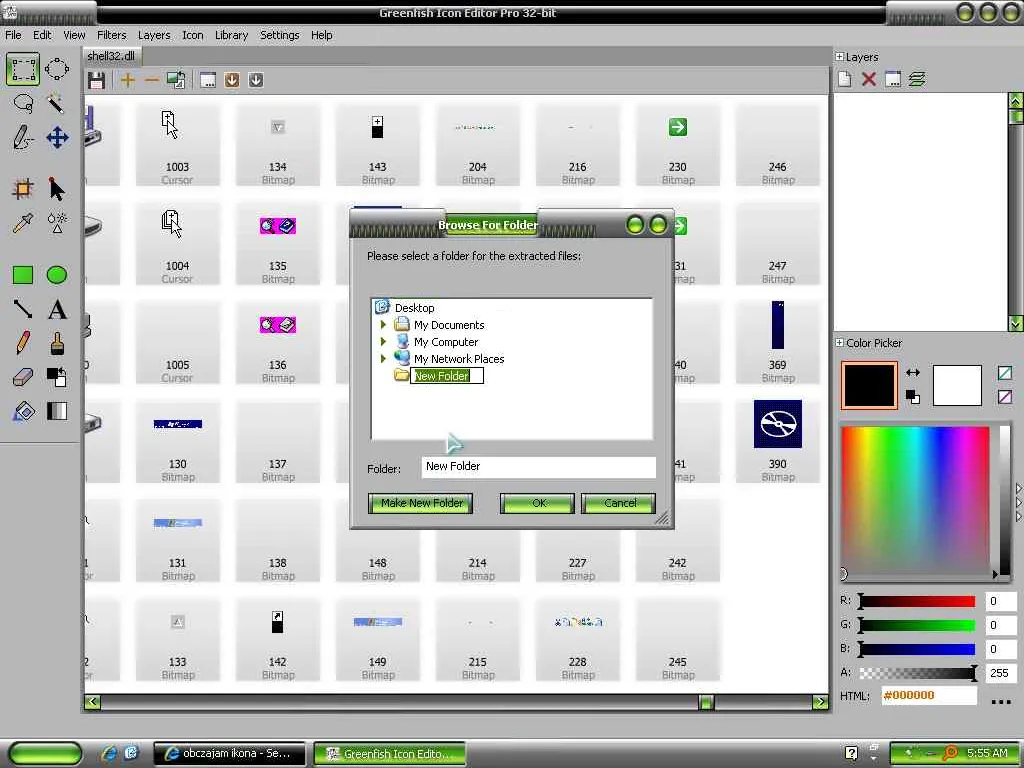Click the green G channel slider
The height and width of the screenshot is (768, 1024).
[917, 625]
